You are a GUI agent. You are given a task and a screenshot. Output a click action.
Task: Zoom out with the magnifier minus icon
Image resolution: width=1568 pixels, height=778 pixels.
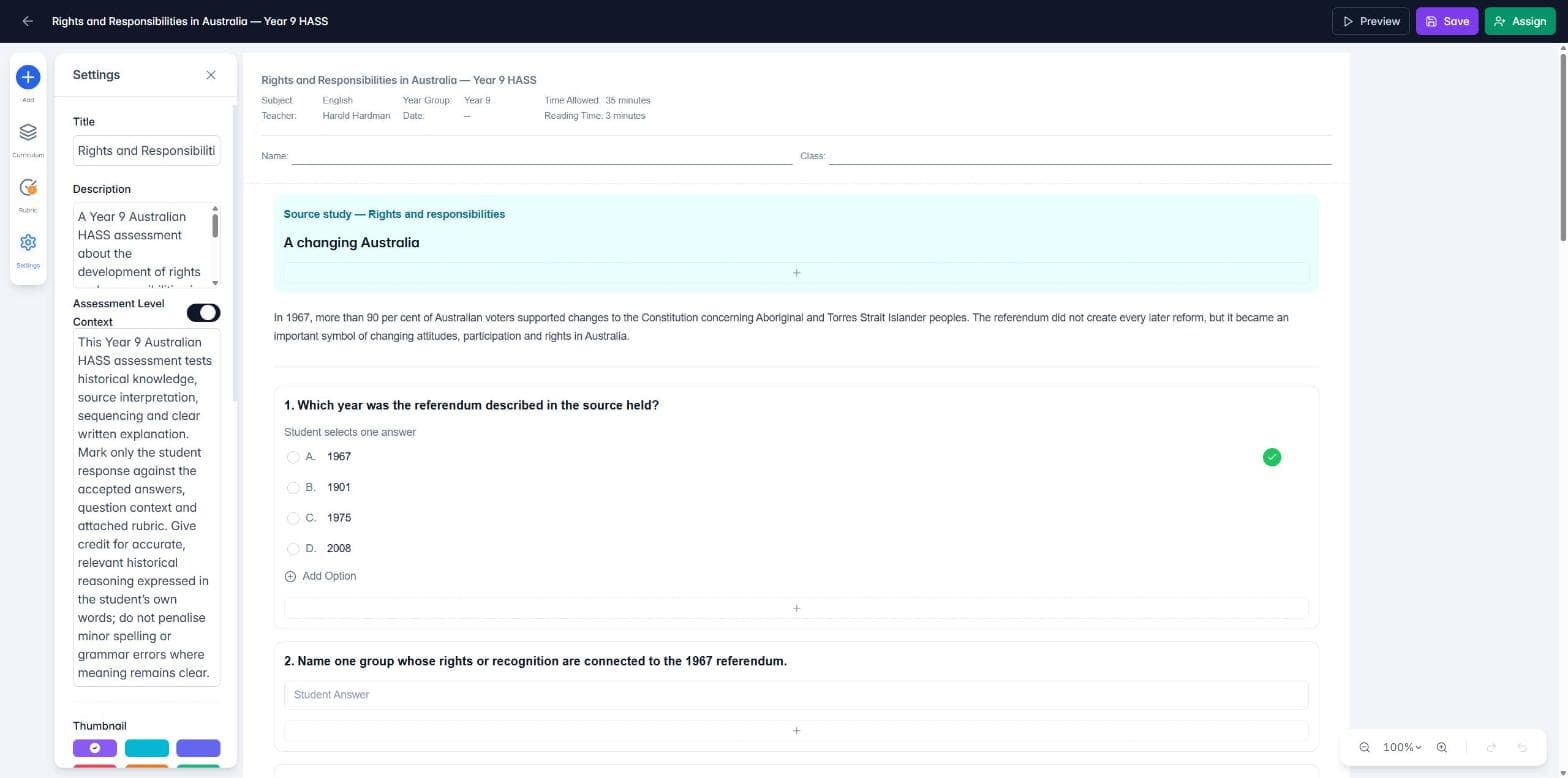[x=1364, y=748]
